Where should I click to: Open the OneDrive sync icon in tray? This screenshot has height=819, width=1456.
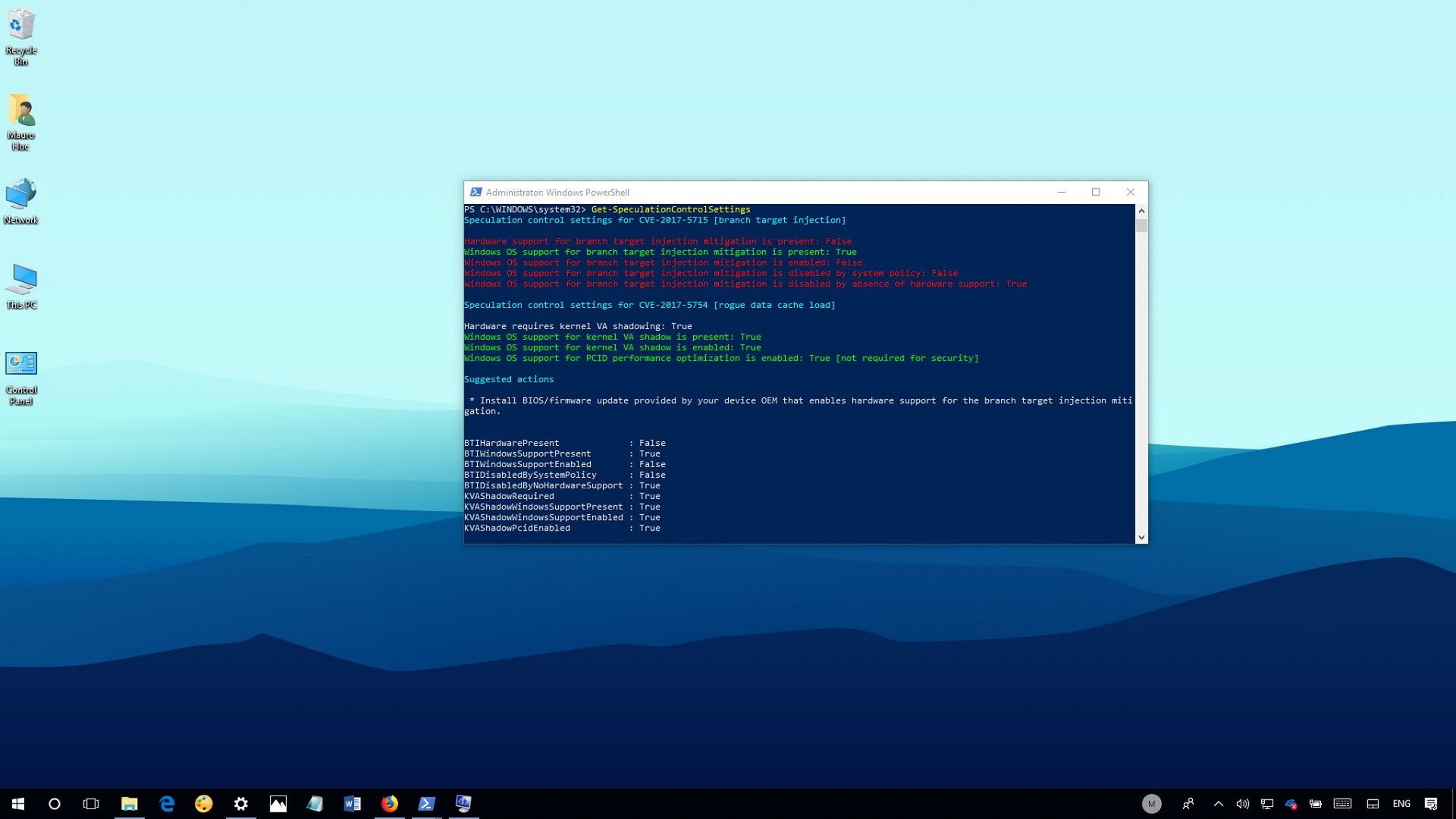[1291, 804]
